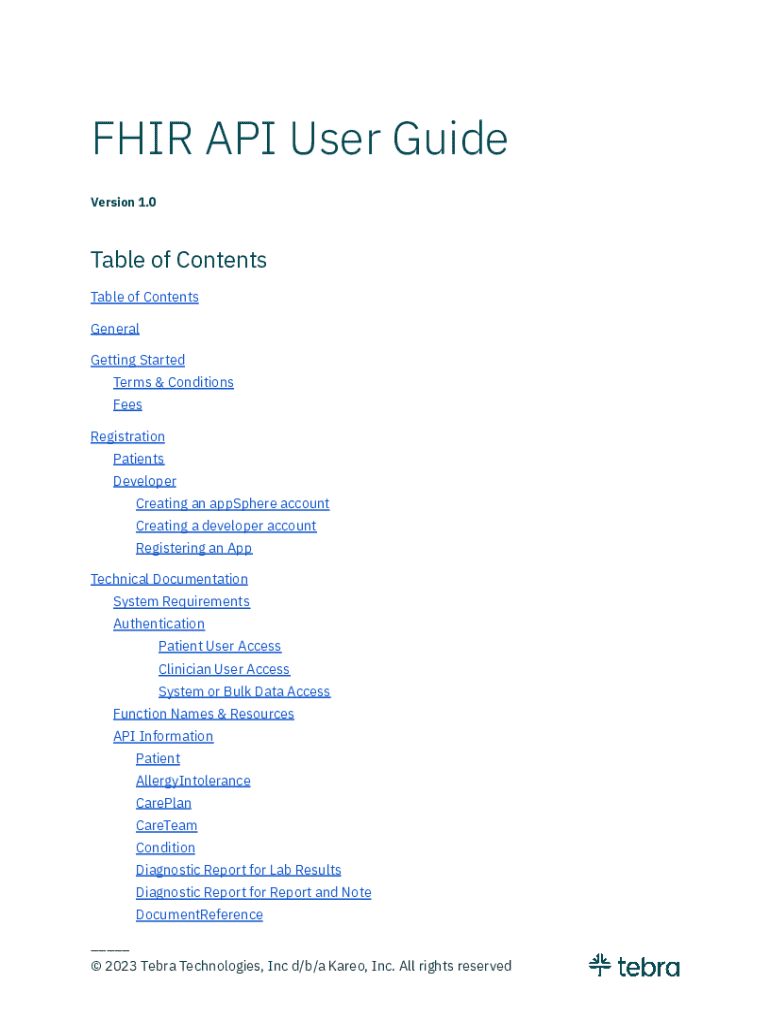Open Diagnostic Report for Lab Results
770x1024 pixels.
pos(238,870)
